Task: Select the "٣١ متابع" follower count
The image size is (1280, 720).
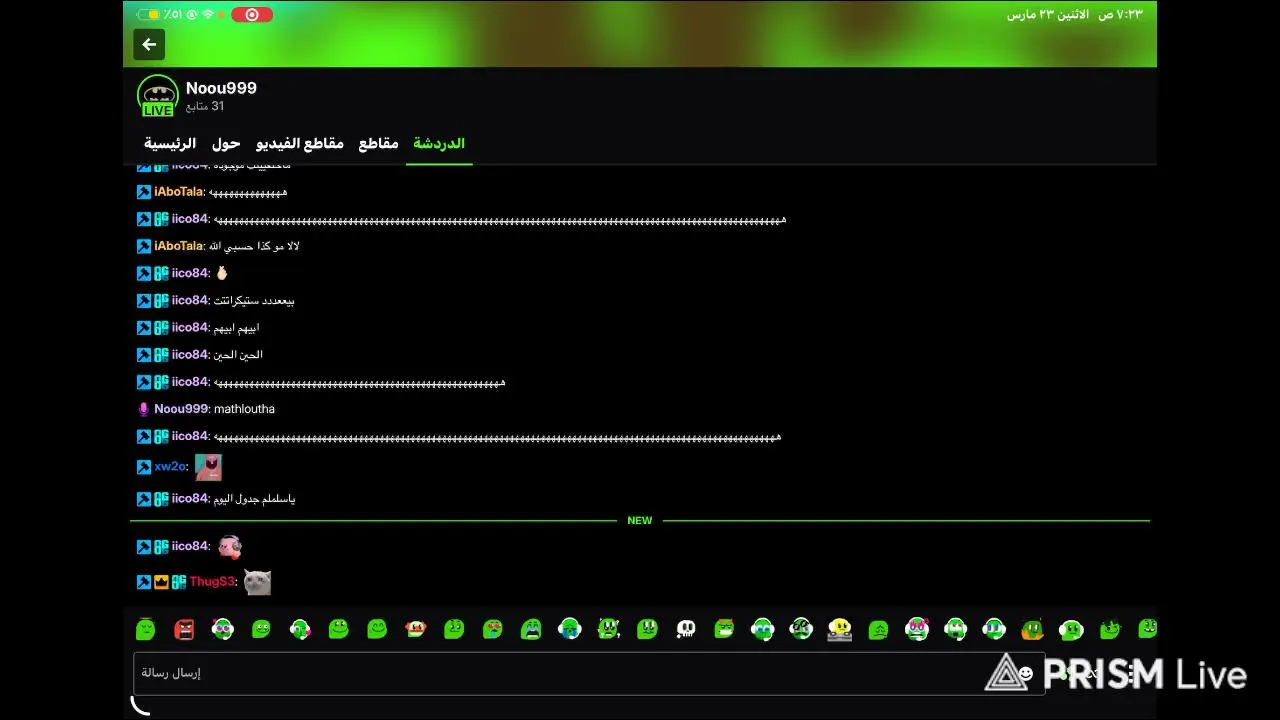Action: coord(205,106)
